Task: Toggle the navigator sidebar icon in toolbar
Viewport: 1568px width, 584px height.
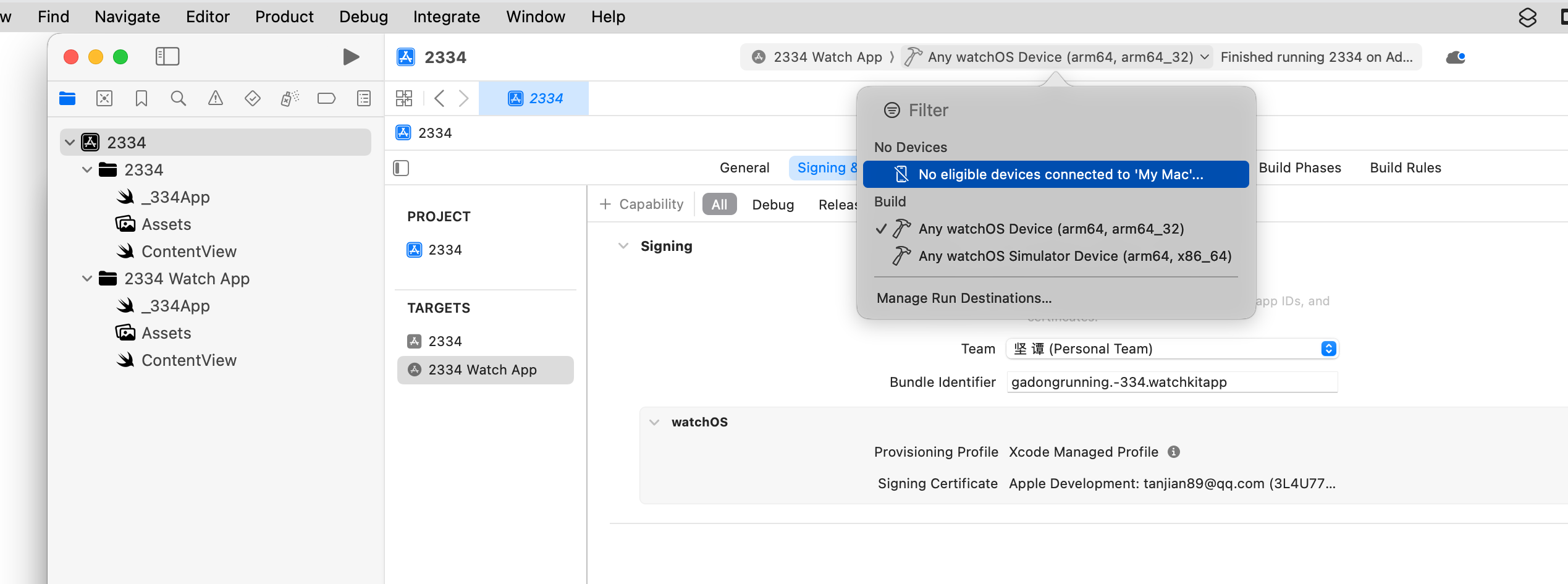Action: click(x=167, y=57)
